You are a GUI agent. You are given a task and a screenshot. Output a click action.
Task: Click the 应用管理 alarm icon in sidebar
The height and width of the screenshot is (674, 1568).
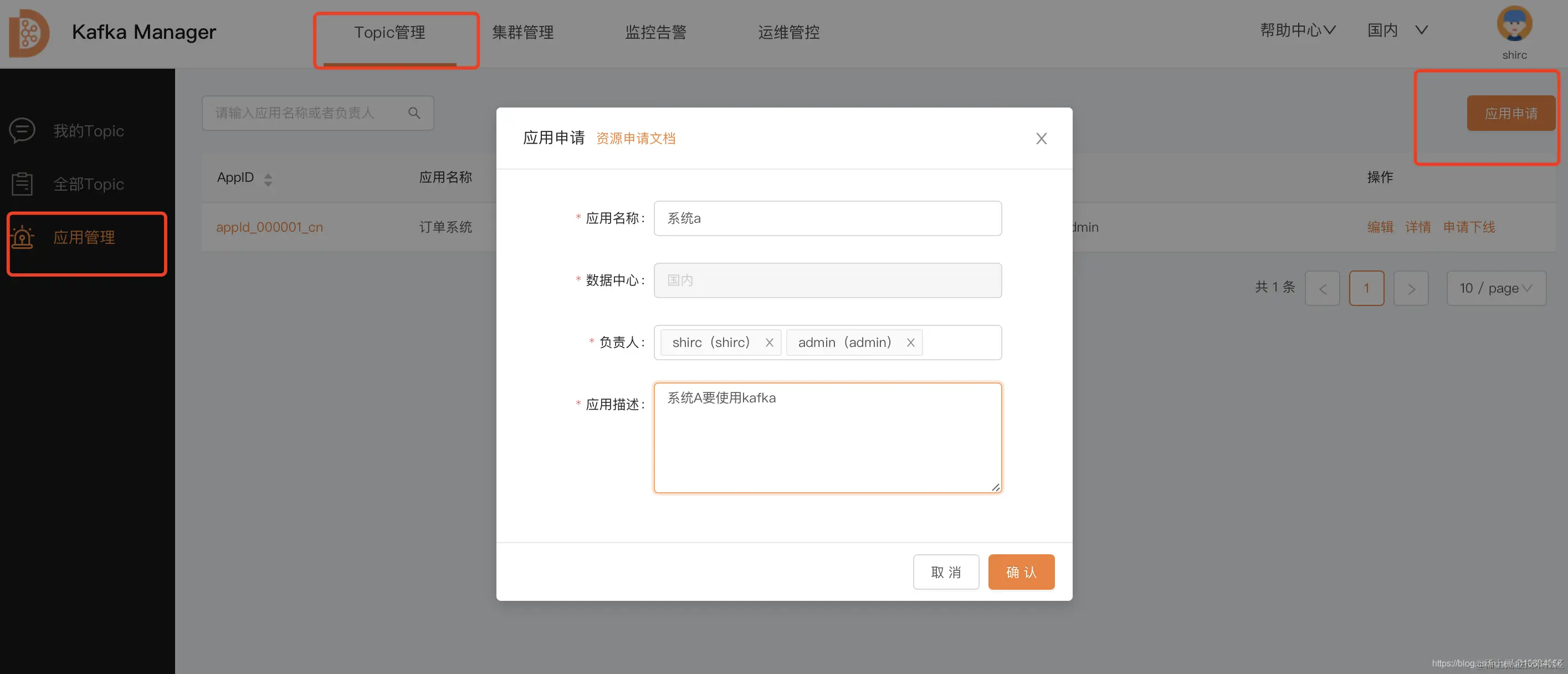pyautogui.click(x=23, y=237)
